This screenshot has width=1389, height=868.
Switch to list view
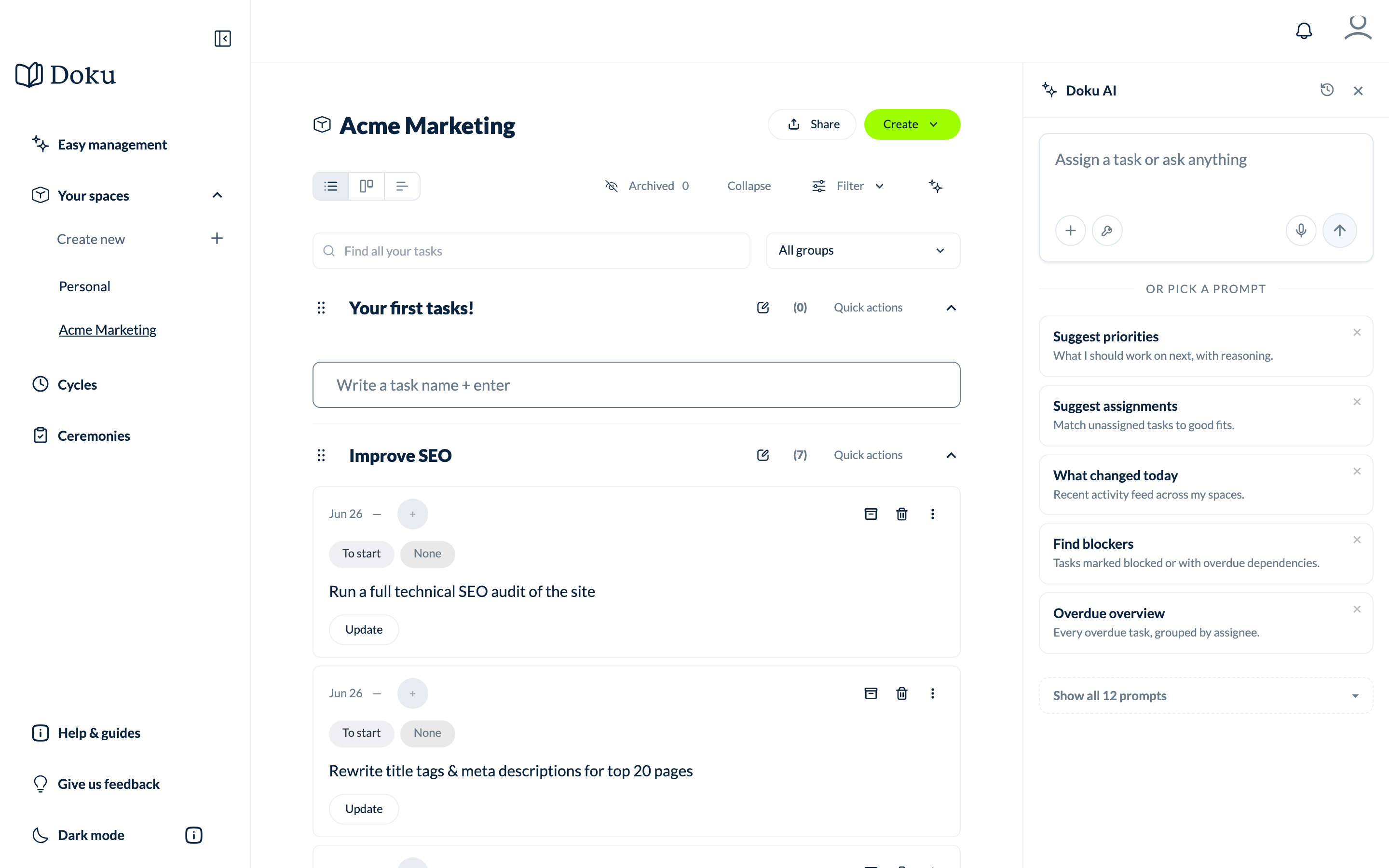[x=331, y=186]
